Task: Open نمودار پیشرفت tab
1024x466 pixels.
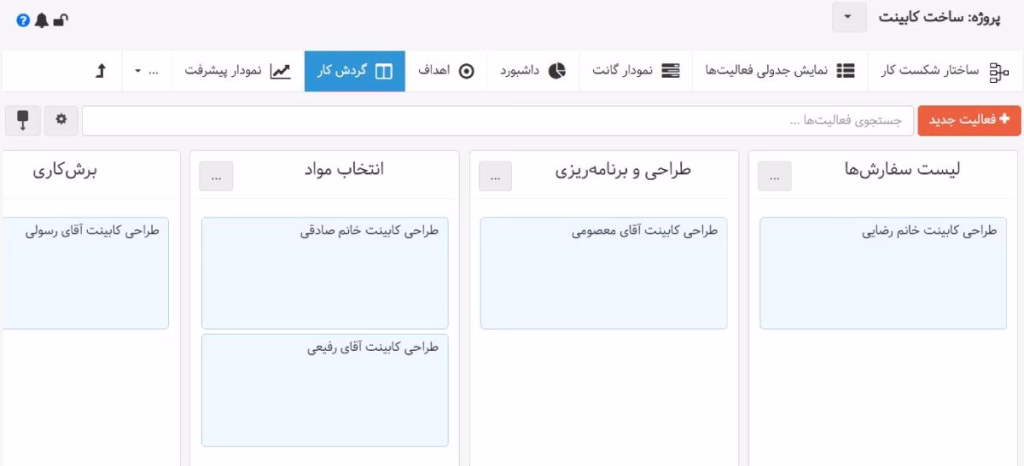Action: pyautogui.click(x=238, y=71)
